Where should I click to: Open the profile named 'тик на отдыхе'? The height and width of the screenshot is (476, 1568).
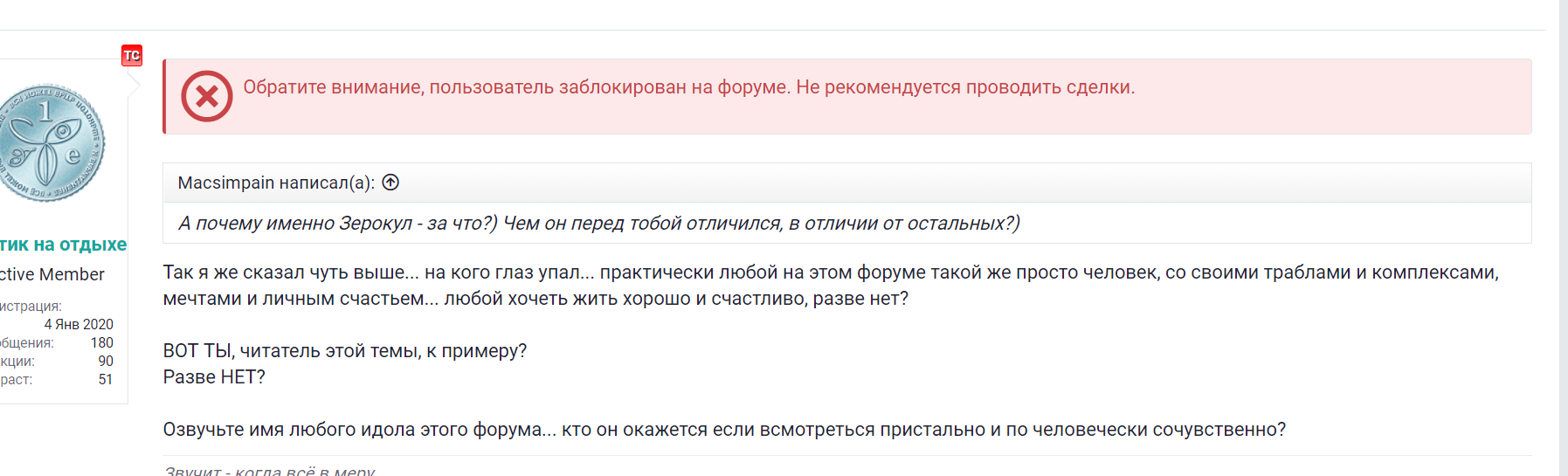63,245
